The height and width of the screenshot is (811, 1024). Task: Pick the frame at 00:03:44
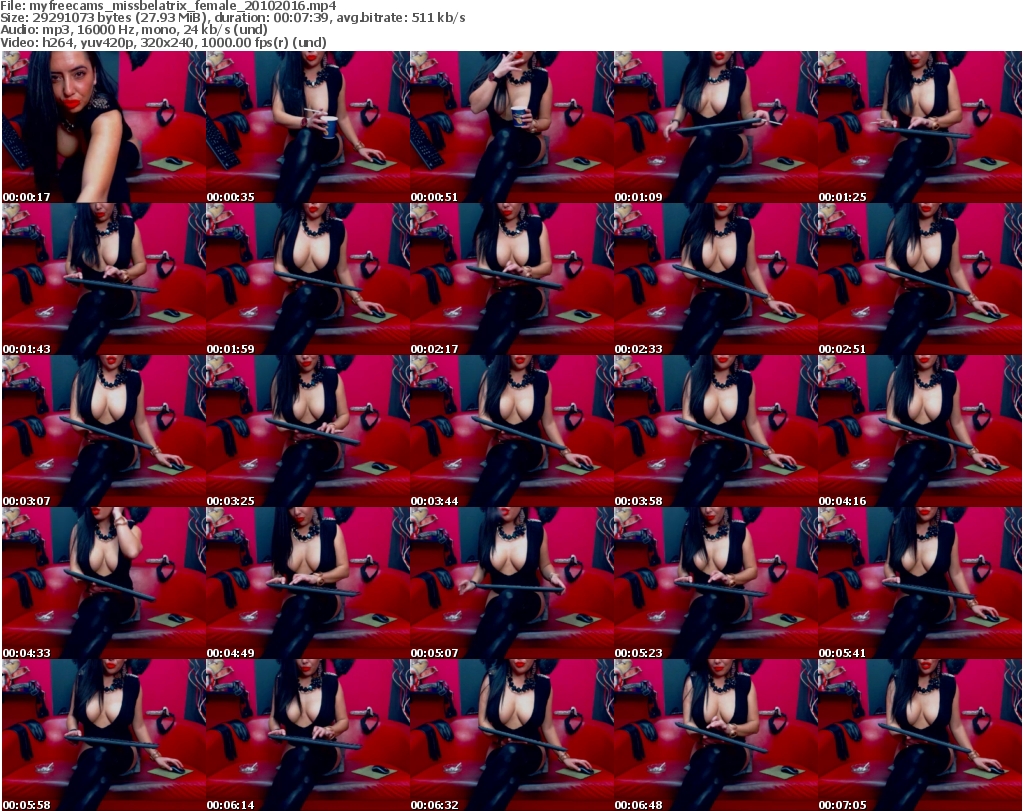click(x=511, y=432)
